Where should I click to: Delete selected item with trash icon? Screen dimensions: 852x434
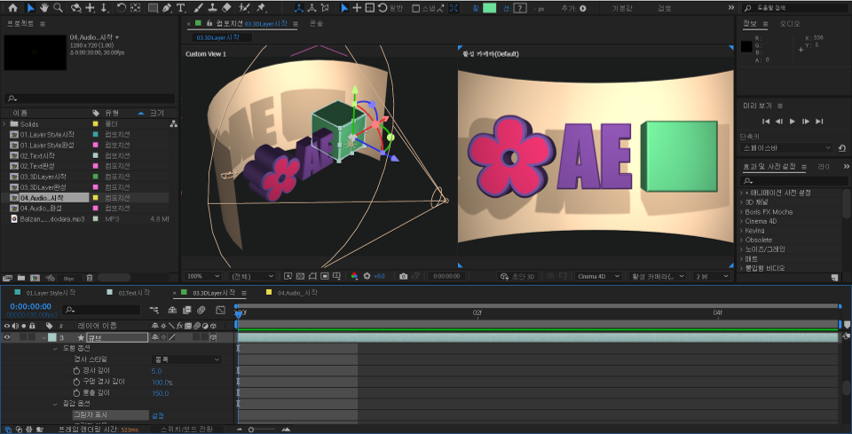(90, 278)
